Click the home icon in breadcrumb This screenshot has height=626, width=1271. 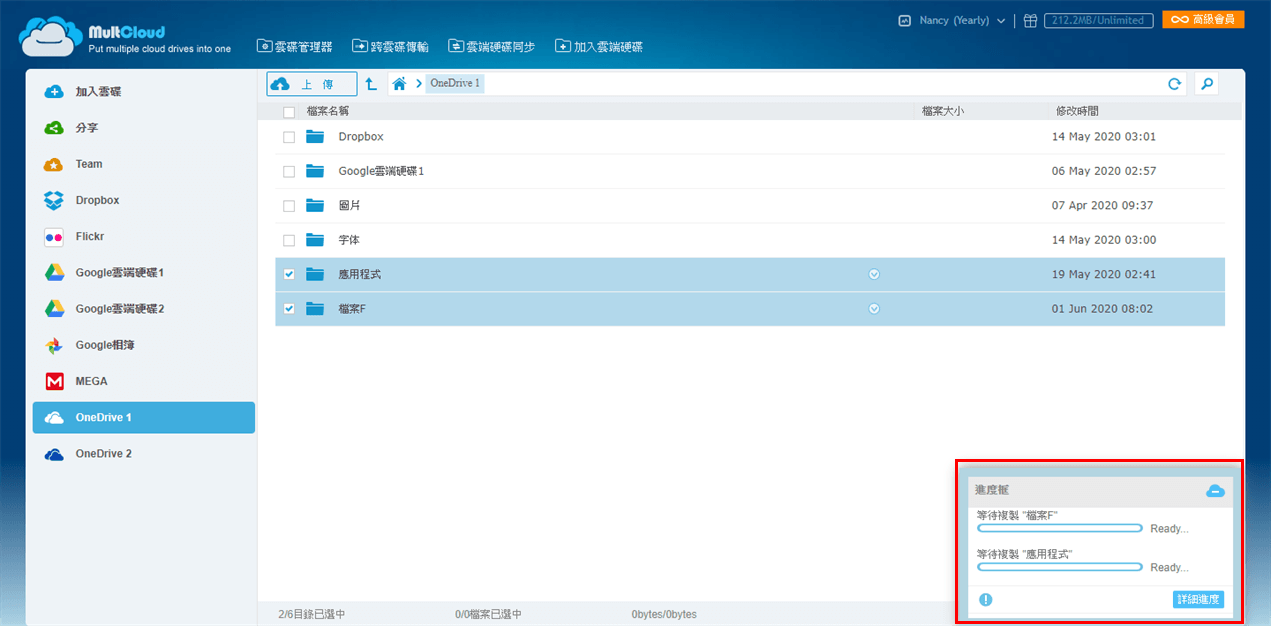399,84
